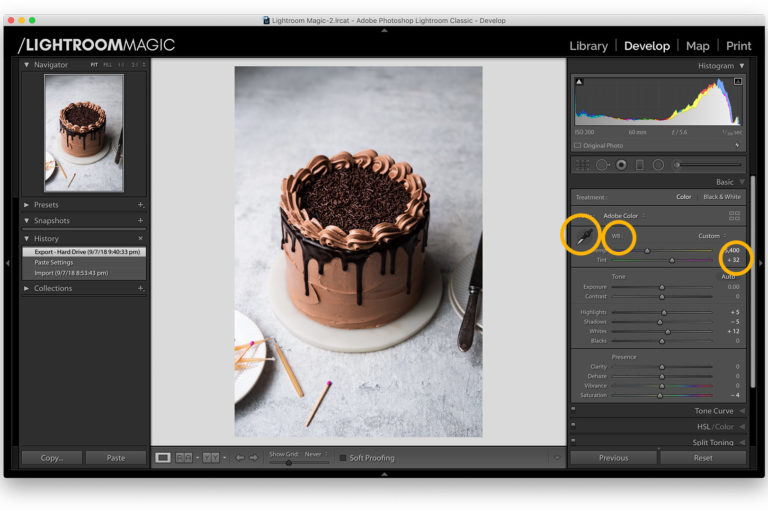Switch to Before/After top-bottom view

tap(211, 458)
